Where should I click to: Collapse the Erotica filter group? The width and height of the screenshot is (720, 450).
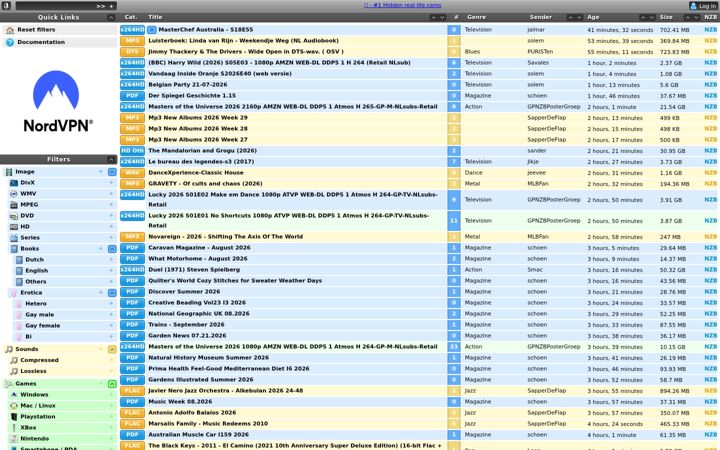(x=112, y=293)
